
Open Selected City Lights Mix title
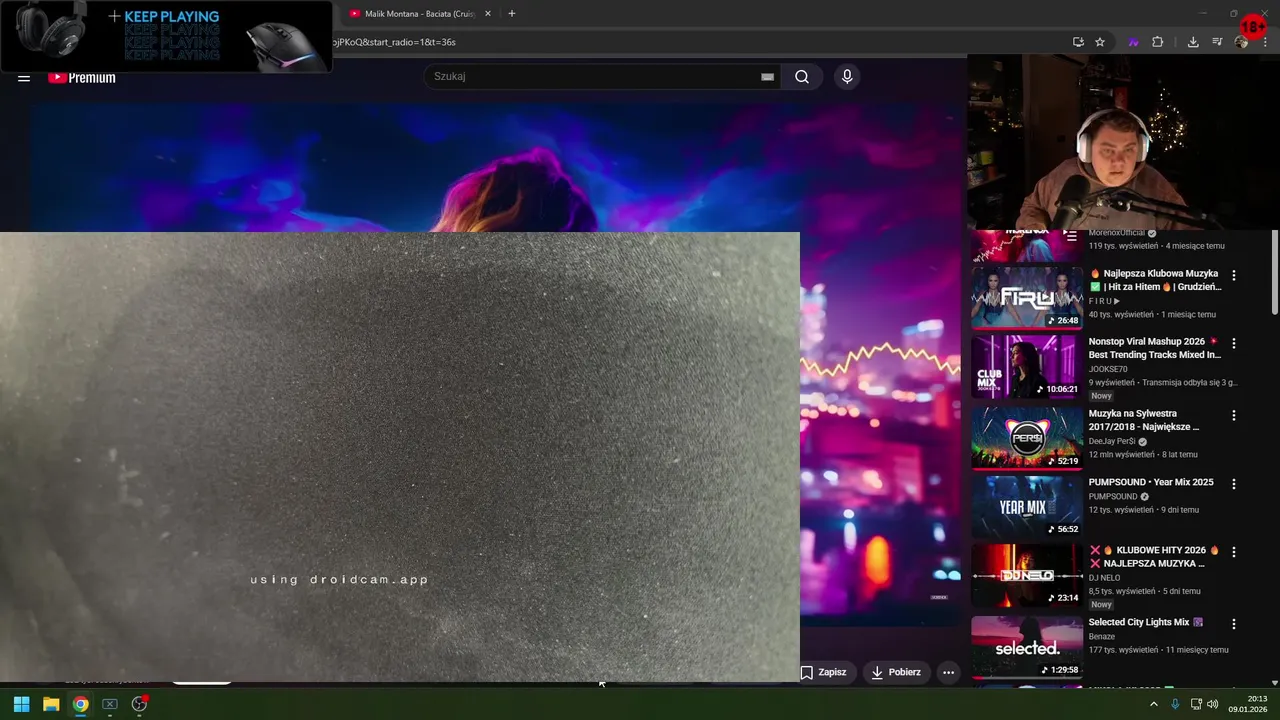pos(1146,622)
